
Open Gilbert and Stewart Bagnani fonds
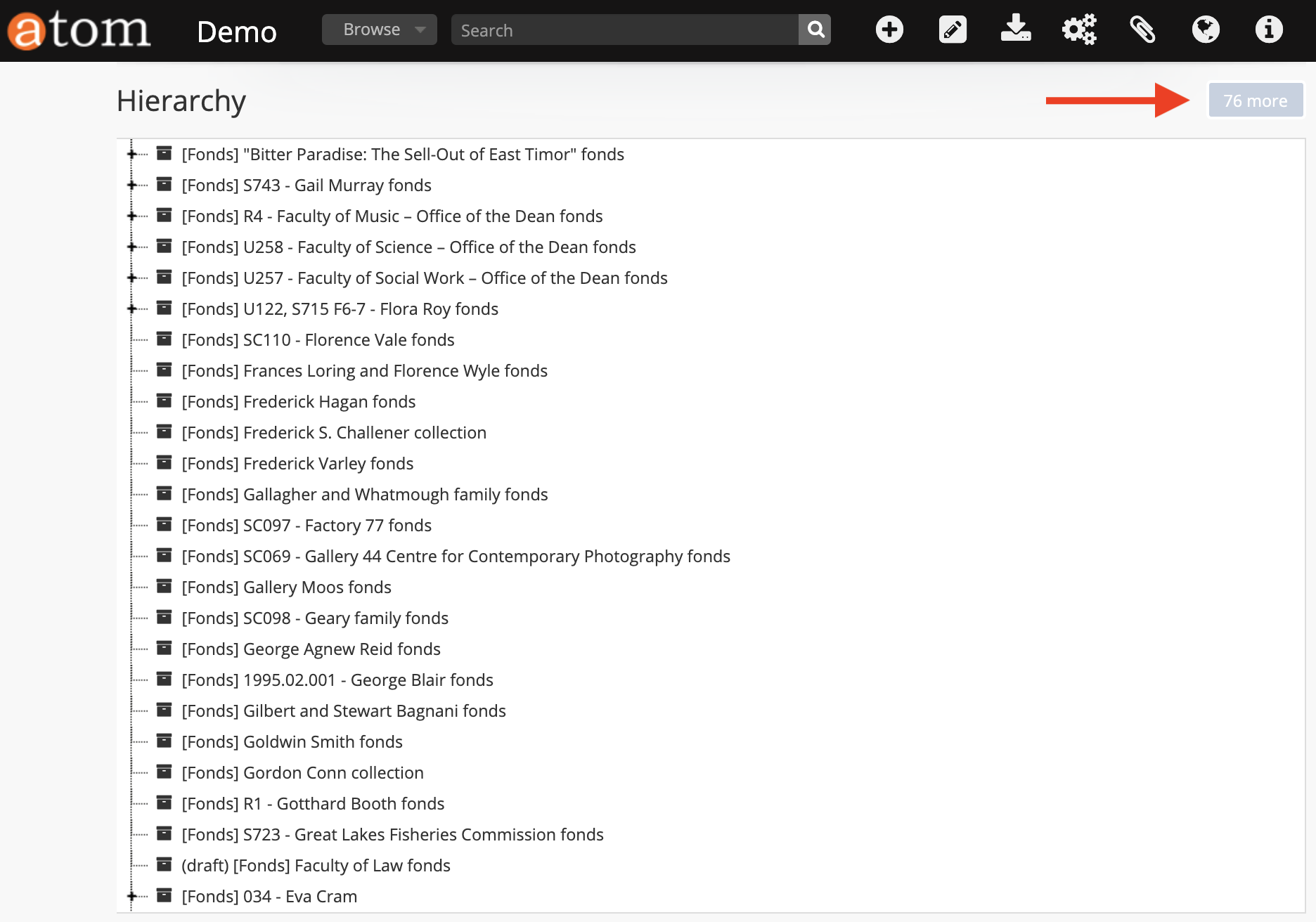click(344, 710)
